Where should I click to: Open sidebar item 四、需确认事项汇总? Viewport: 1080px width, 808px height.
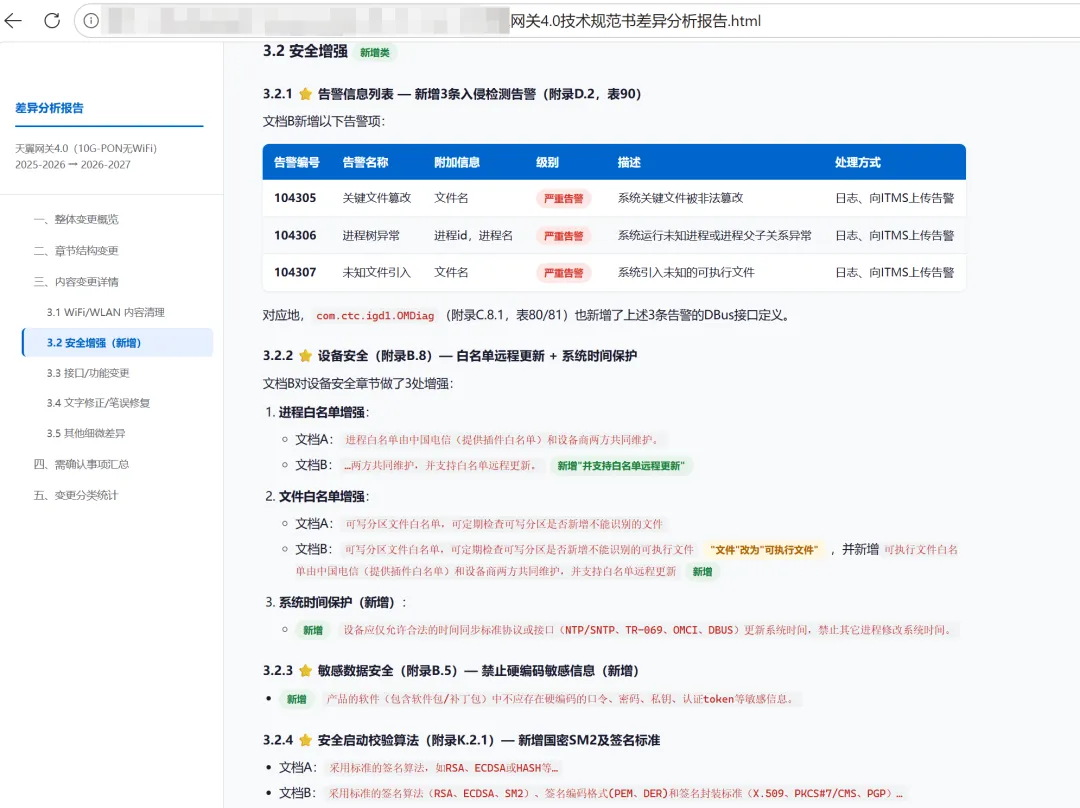tap(81, 464)
